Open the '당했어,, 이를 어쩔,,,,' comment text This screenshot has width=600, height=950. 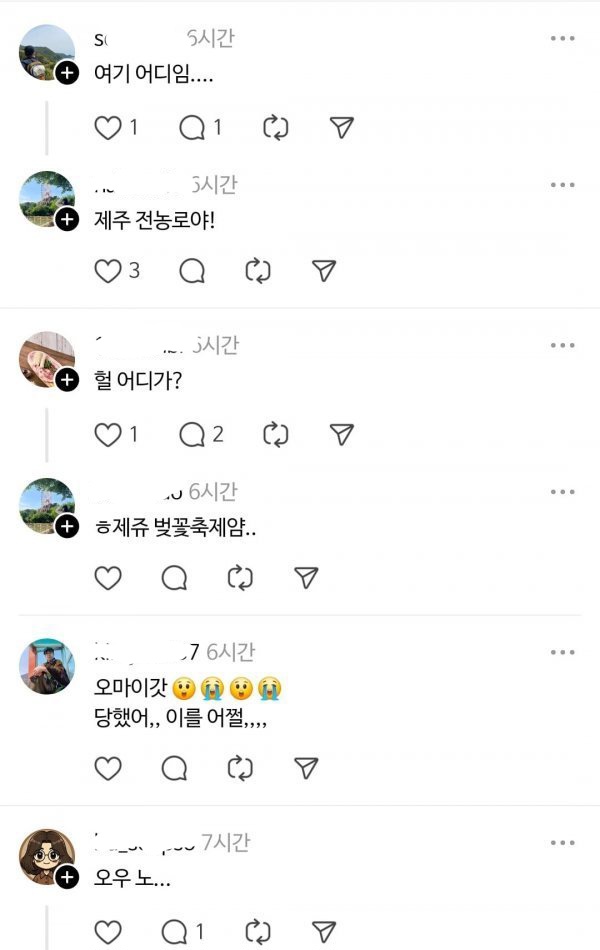coord(181,719)
